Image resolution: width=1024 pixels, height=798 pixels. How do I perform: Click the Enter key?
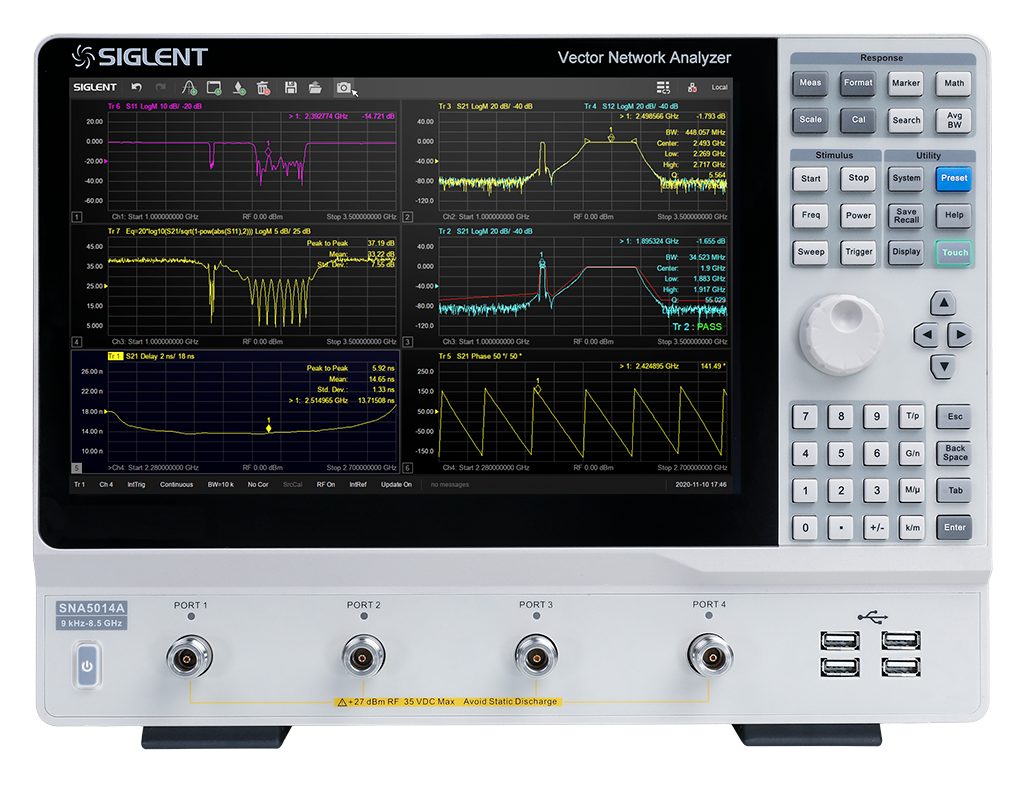click(954, 527)
